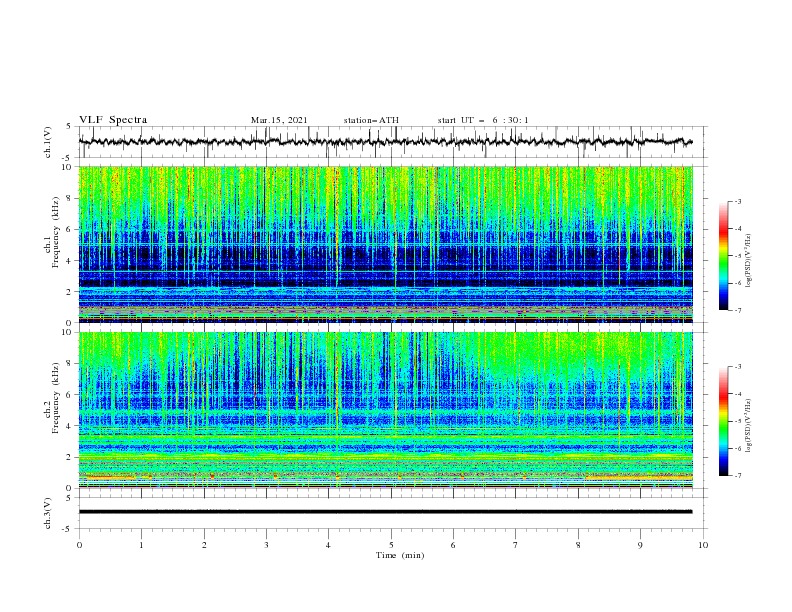Click the "7" tick on the Time axis
Screen dimensions: 792x612
click(x=516, y=545)
